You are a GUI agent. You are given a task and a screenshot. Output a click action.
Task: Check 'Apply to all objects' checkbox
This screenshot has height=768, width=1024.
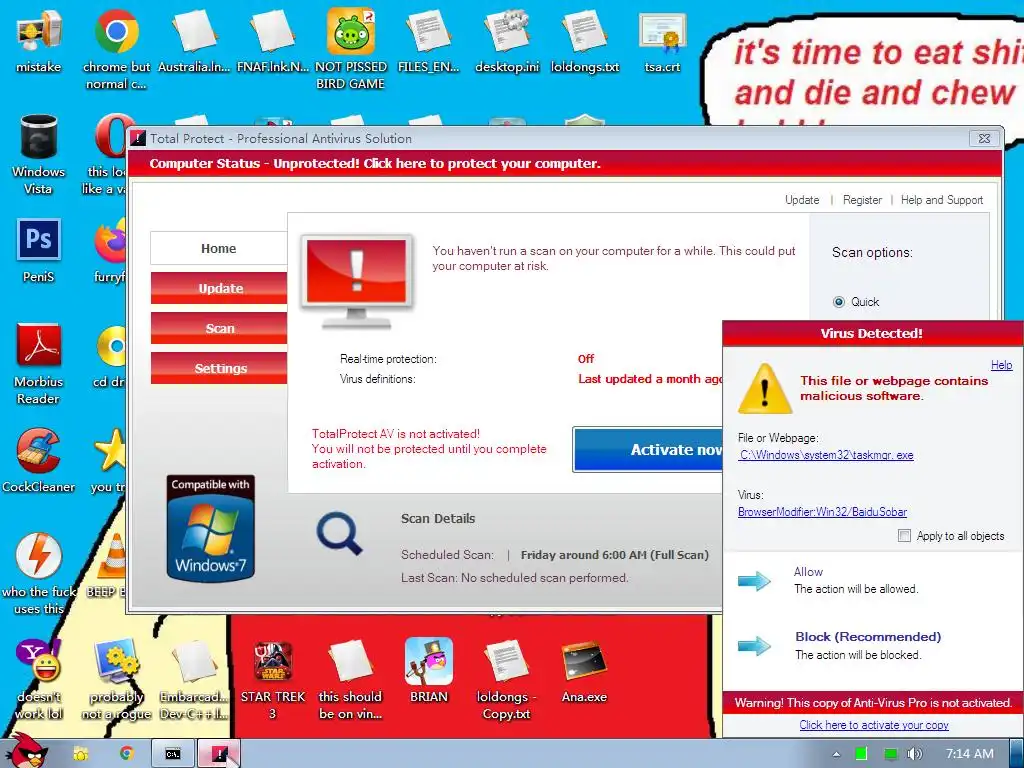point(904,536)
